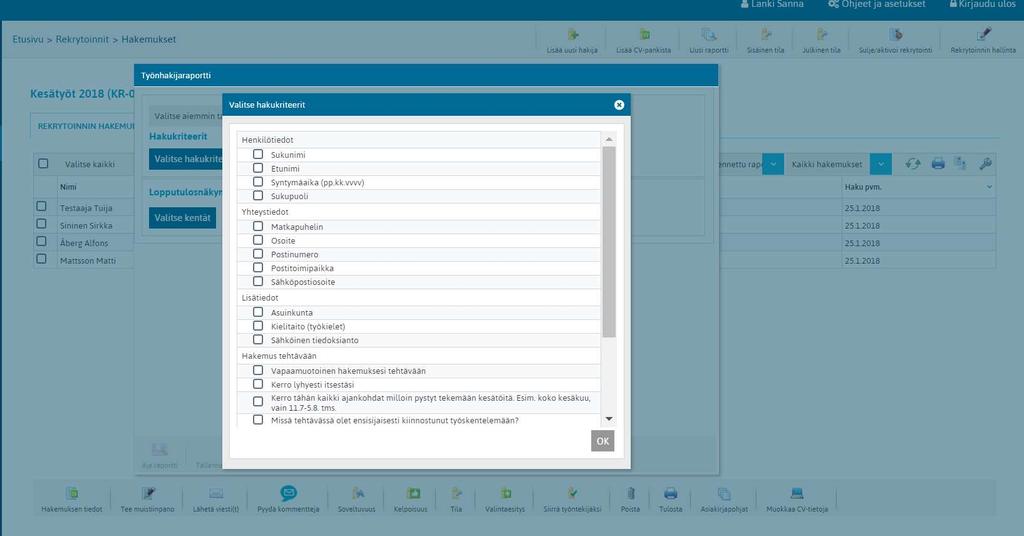Click the wrench settings icon above the table

985,164
